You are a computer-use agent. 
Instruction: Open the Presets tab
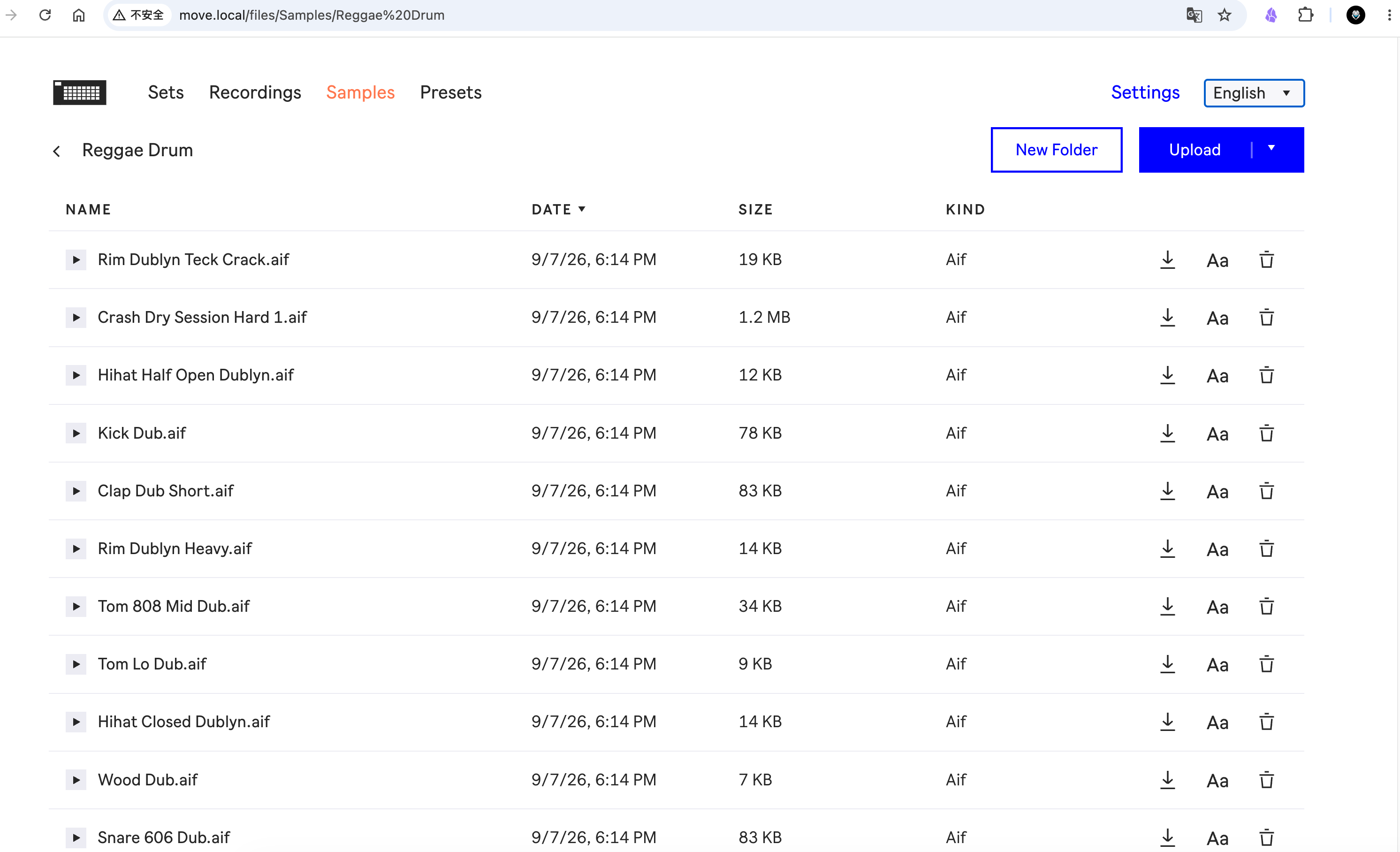(450, 92)
